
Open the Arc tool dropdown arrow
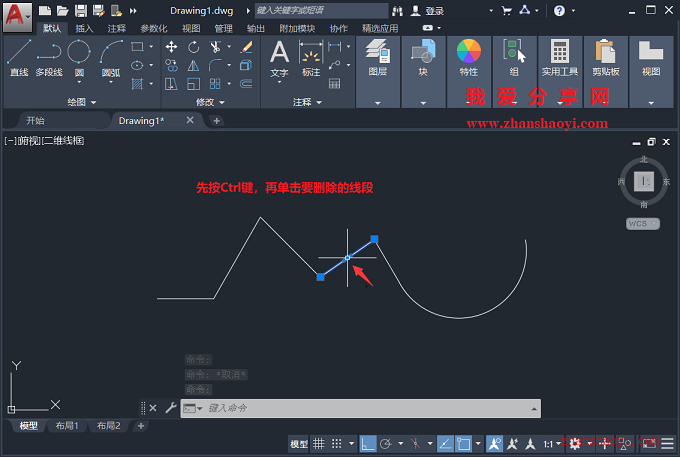[111, 82]
